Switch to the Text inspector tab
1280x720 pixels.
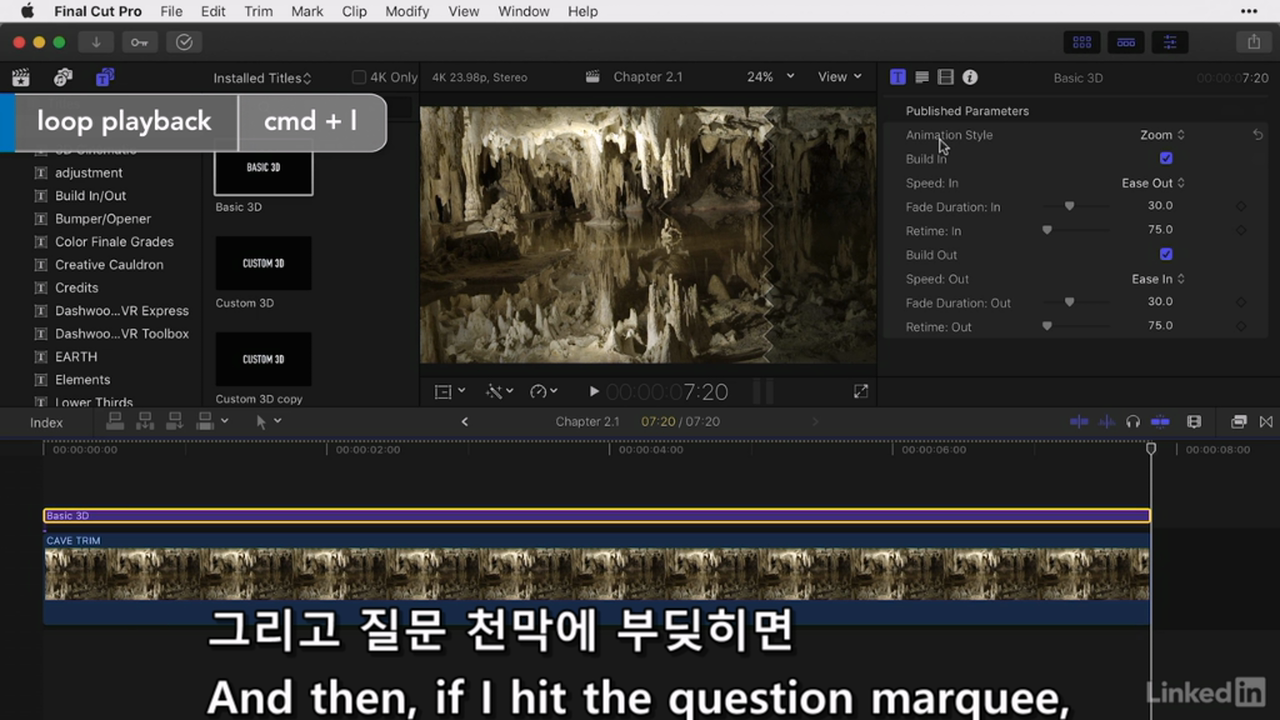922,77
